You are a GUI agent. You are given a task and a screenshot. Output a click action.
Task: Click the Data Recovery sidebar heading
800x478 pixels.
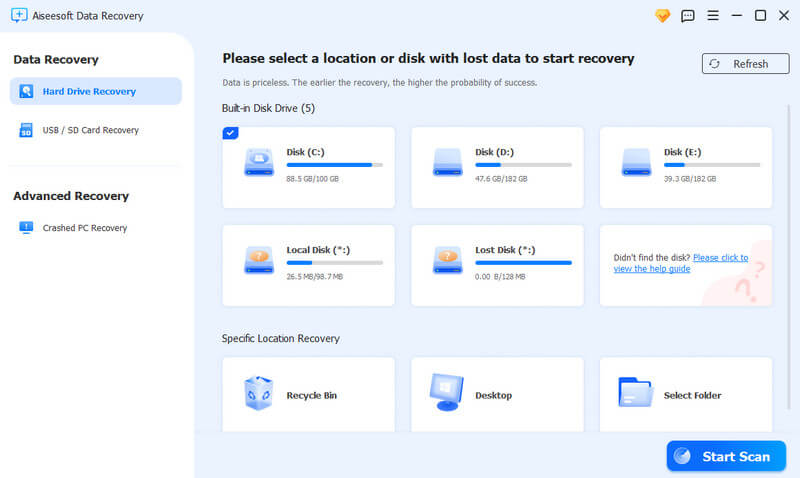[x=56, y=59]
